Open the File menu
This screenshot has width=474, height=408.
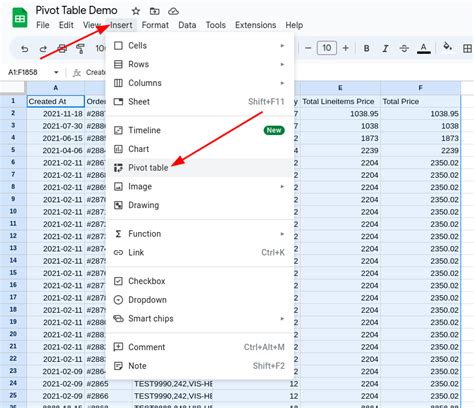pyautogui.click(x=43, y=25)
